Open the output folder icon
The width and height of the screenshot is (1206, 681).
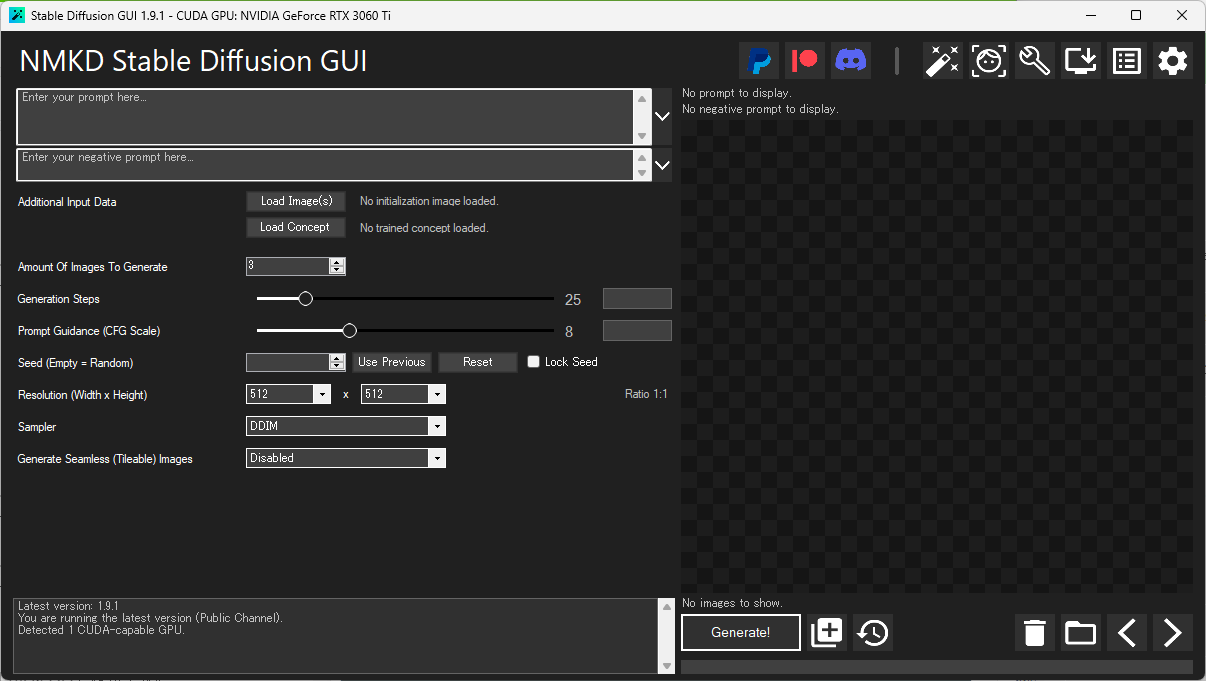[x=1080, y=632]
